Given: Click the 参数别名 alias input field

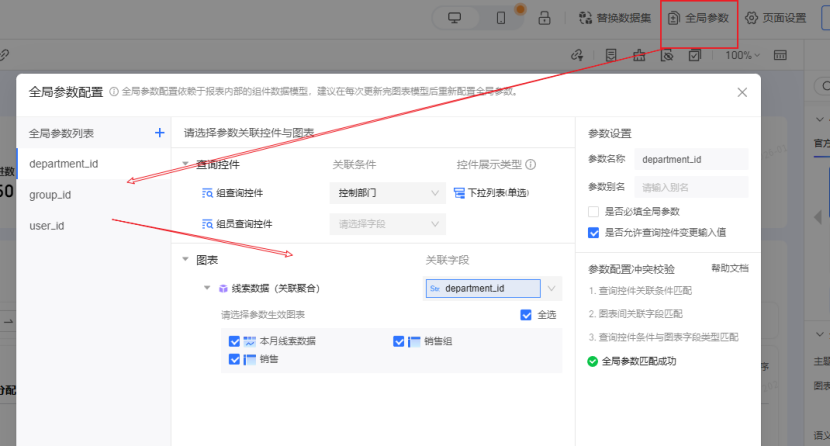Looking at the screenshot, I should 691,187.
